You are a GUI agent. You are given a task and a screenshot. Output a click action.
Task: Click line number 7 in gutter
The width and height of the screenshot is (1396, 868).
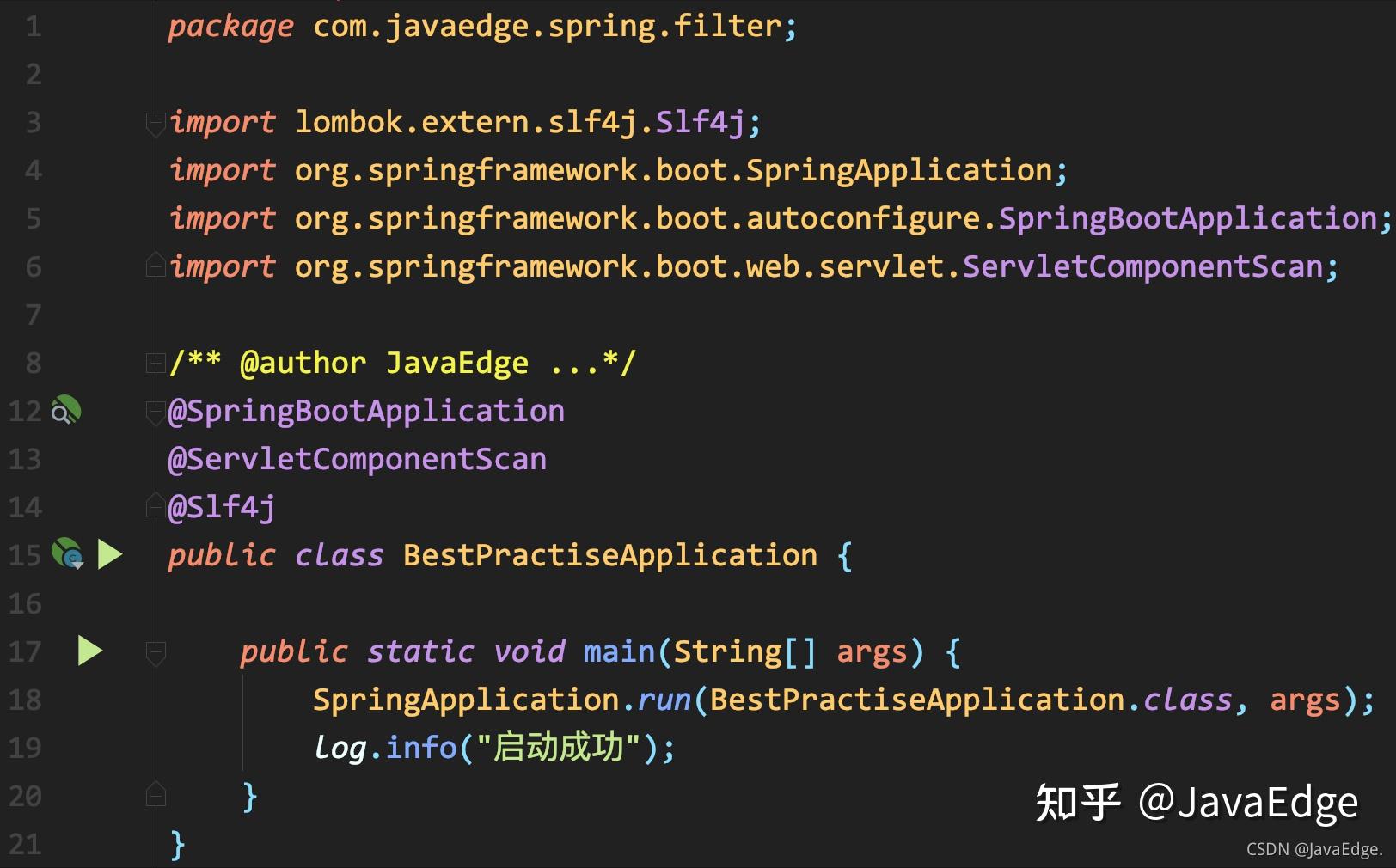(x=34, y=315)
